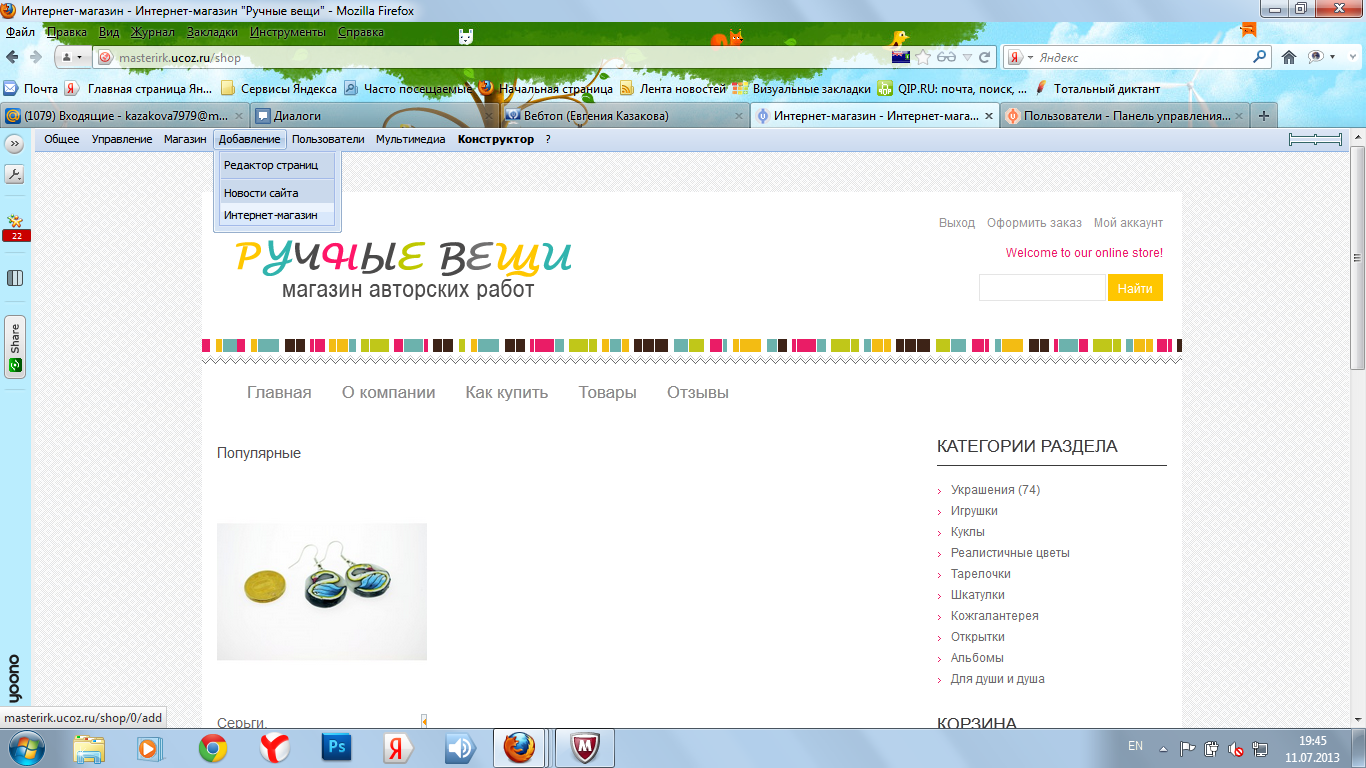Click the star icon with 22 badge
This screenshot has width=1366, height=768.
pos(15,228)
